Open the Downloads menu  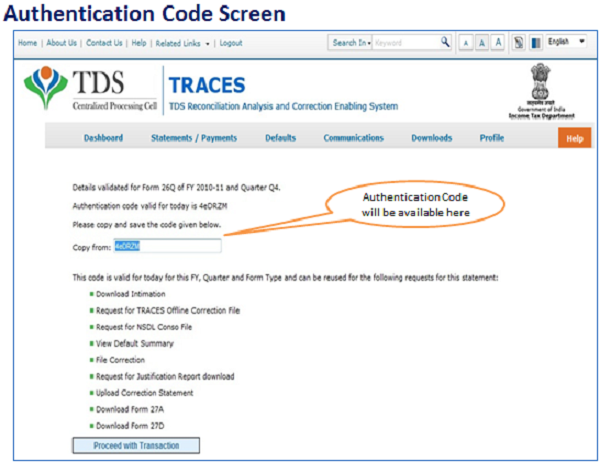point(431,138)
